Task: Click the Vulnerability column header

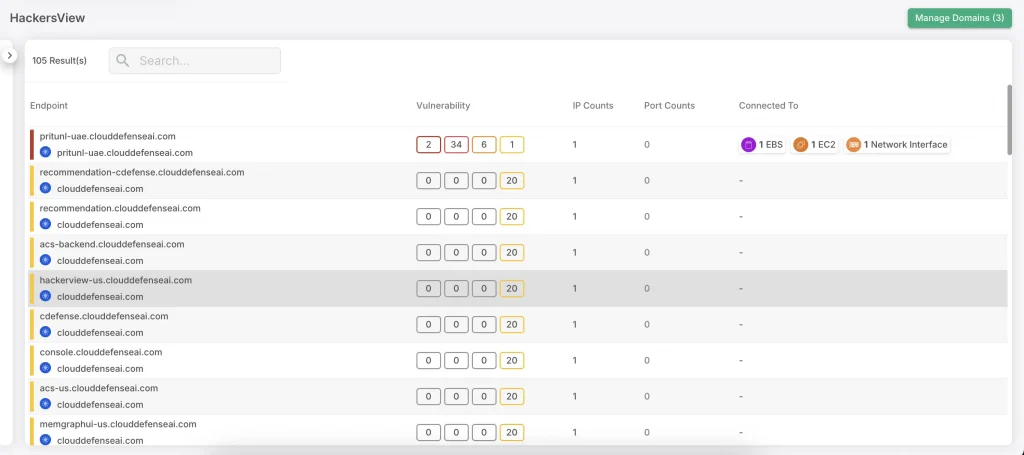Action: pyautogui.click(x=443, y=106)
